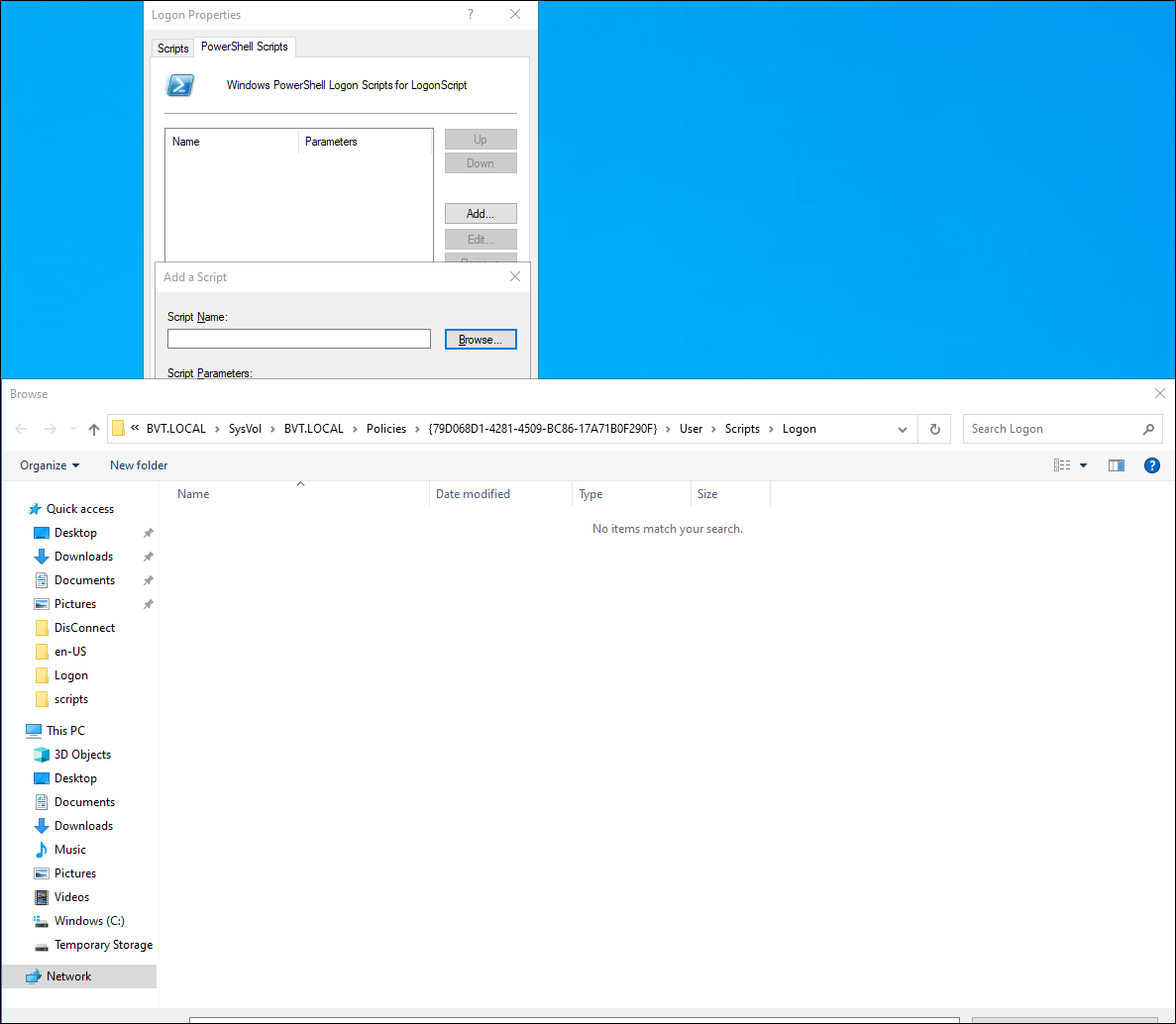Open the Organize menu
Image resolution: width=1176 pixels, height=1024 pixels.
click(50, 465)
